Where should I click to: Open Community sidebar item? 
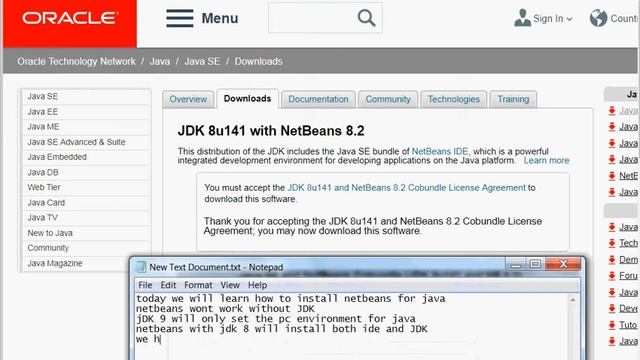[x=86, y=248]
